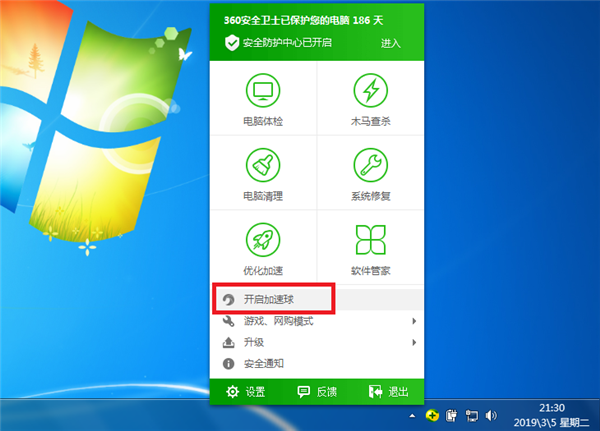This screenshot has width=600, height=431.
Task: Click 反馈 feedback button
Action: point(316,391)
